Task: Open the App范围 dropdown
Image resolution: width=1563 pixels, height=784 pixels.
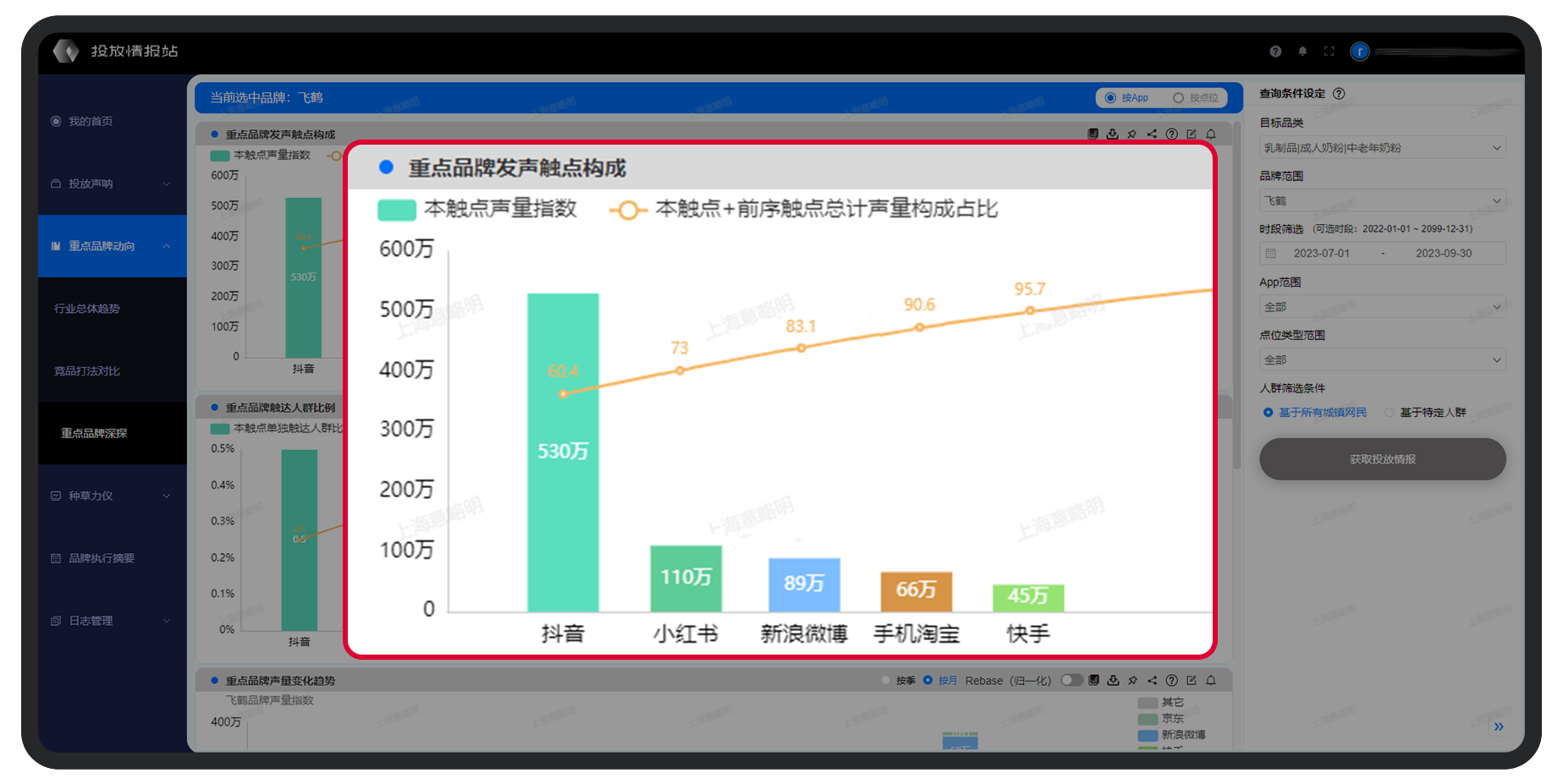Action: coord(1383,307)
